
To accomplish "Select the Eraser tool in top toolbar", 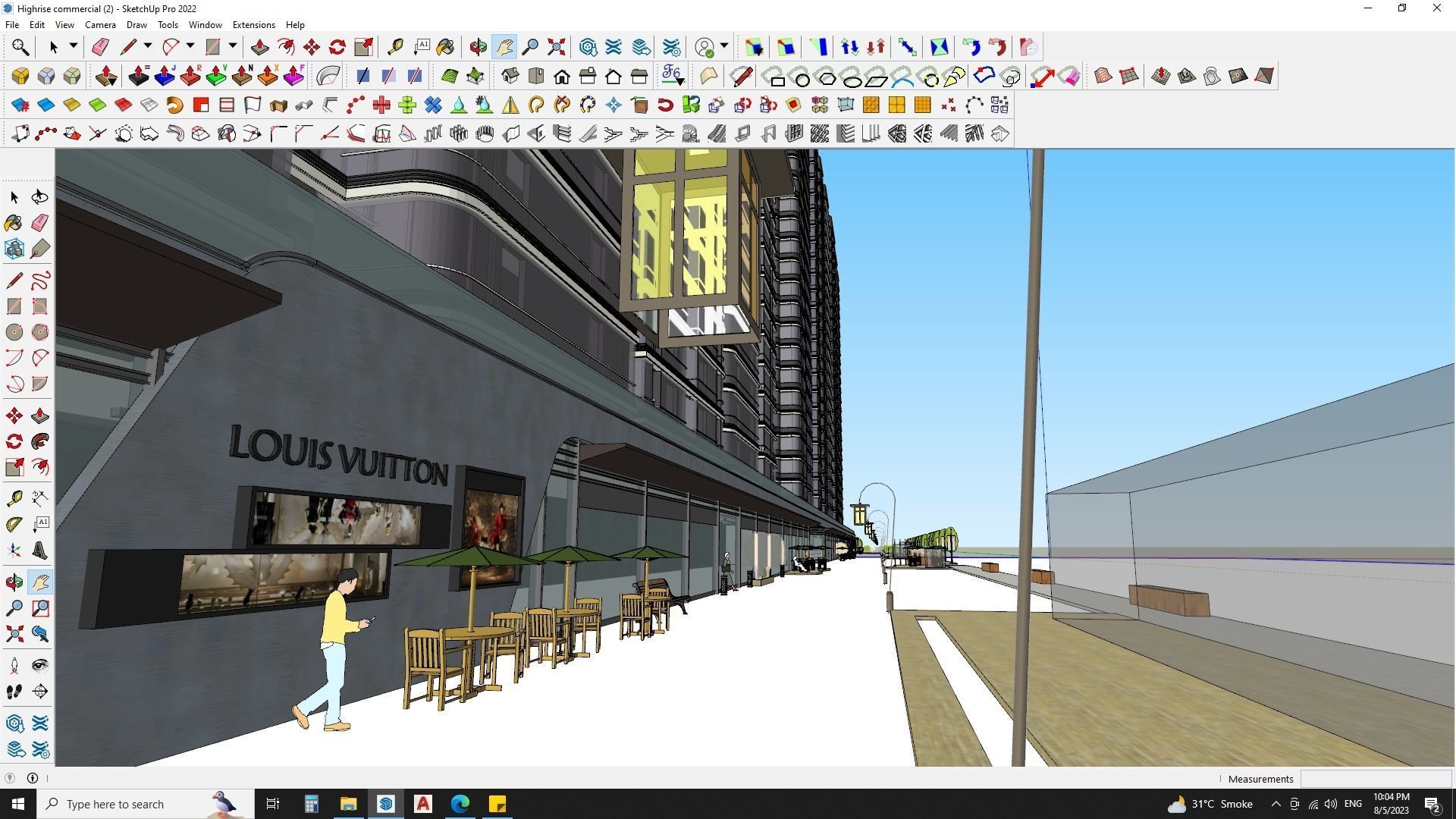I will point(100,47).
